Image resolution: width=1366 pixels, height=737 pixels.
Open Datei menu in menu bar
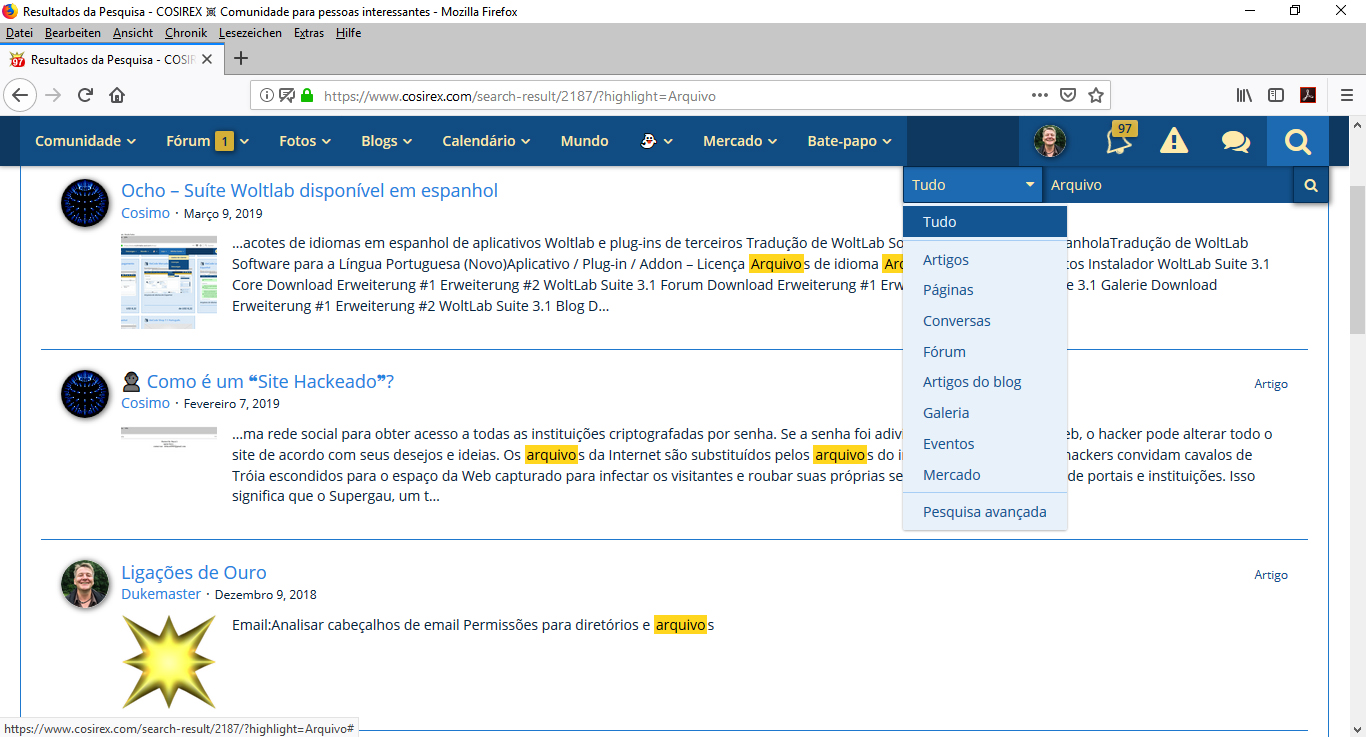pos(19,33)
